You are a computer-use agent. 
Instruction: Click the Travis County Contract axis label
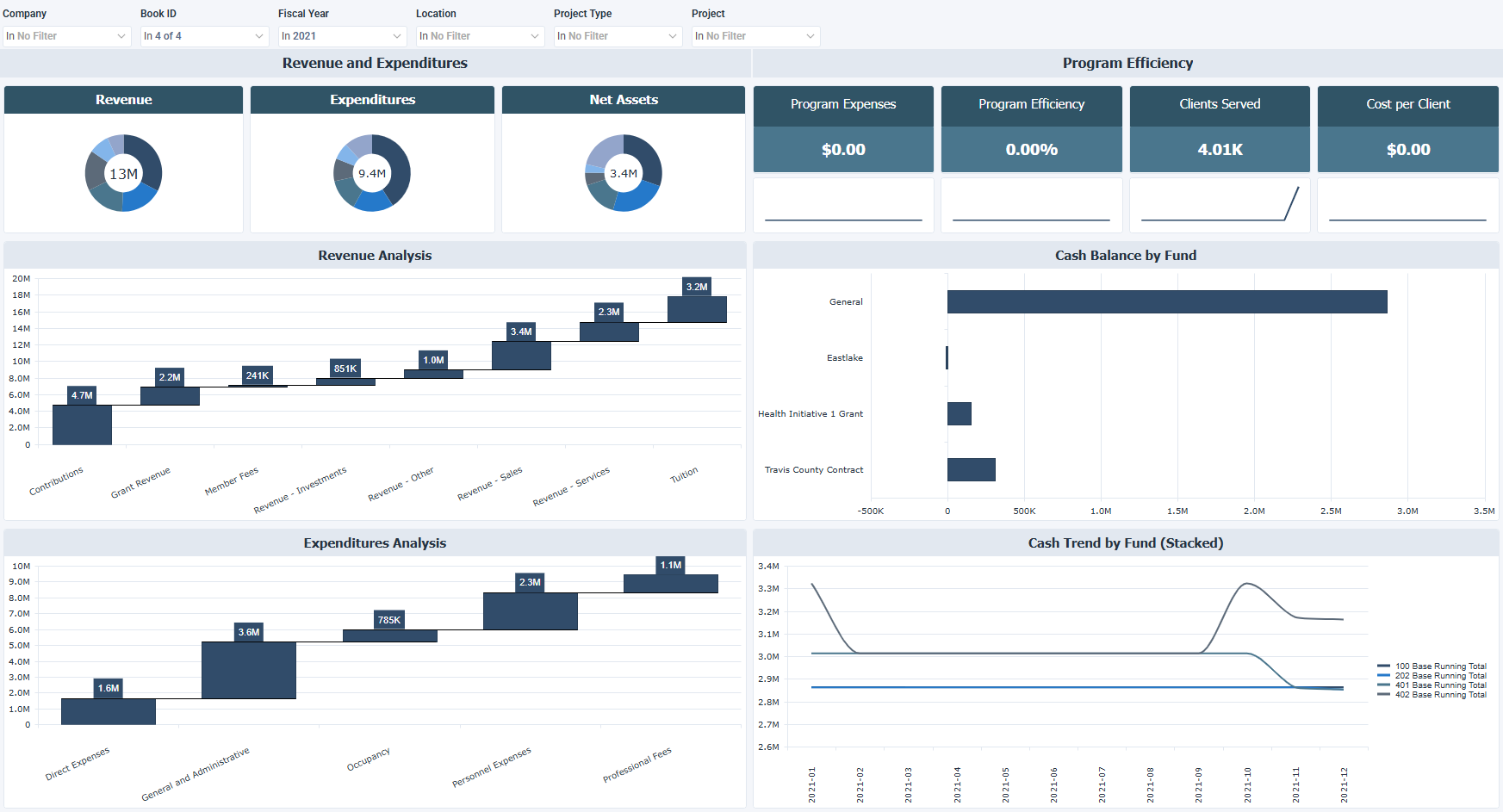tap(814, 470)
